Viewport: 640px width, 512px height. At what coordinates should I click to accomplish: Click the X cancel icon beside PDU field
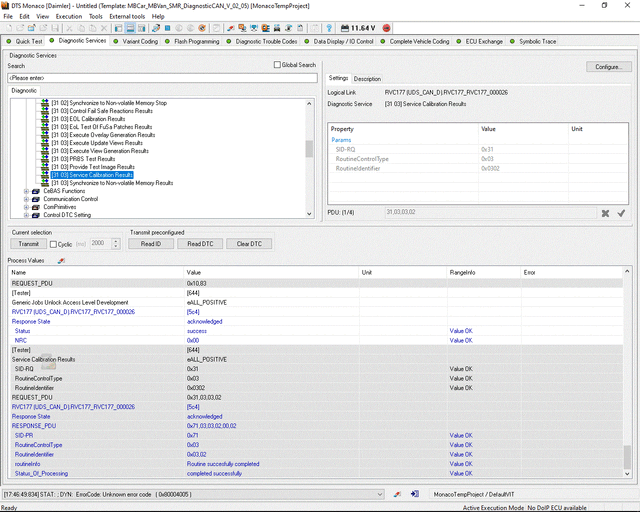tap(605, 213)
